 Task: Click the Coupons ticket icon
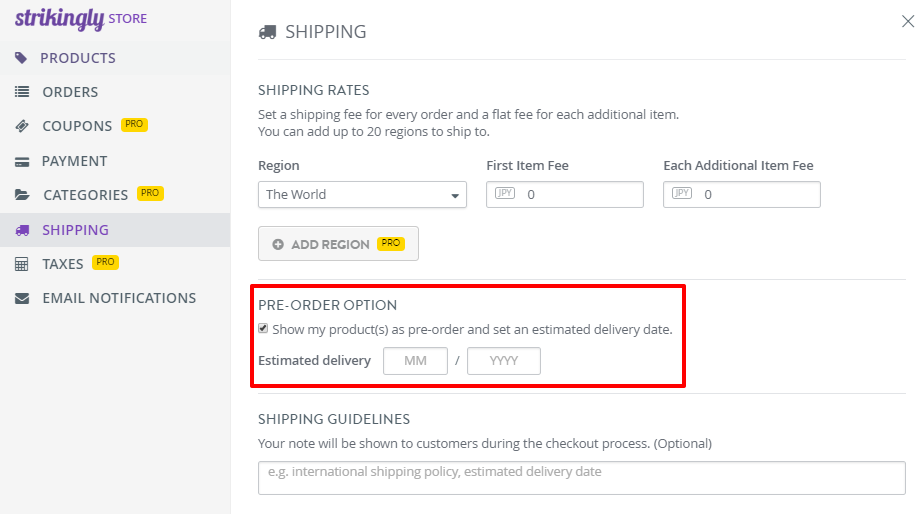(22, 126)
